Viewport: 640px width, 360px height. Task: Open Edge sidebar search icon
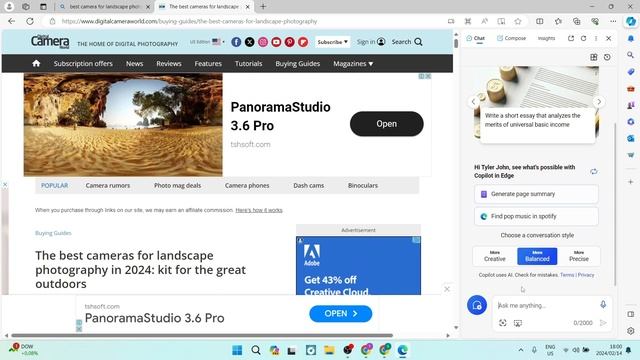click(631, 55)
